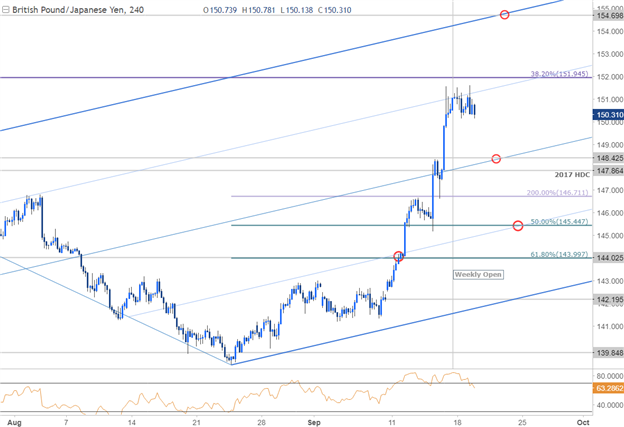Click the 18 date label on time axis
The image size is (624, 427).
[458, 422]
